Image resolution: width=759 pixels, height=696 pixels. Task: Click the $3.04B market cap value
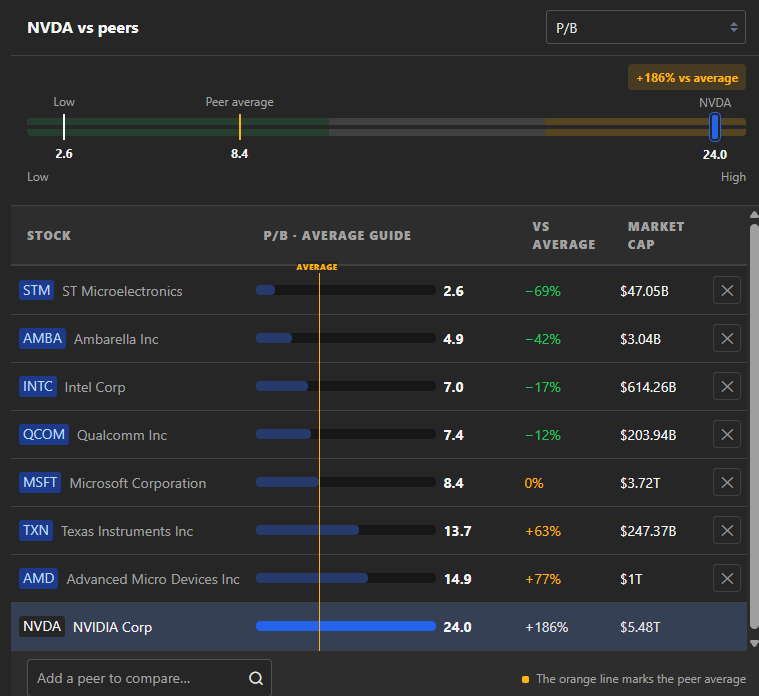[640, 339]
